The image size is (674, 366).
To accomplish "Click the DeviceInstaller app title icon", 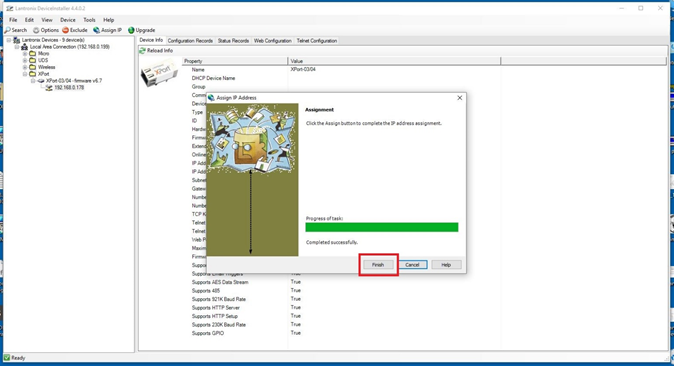I will 9,8.
